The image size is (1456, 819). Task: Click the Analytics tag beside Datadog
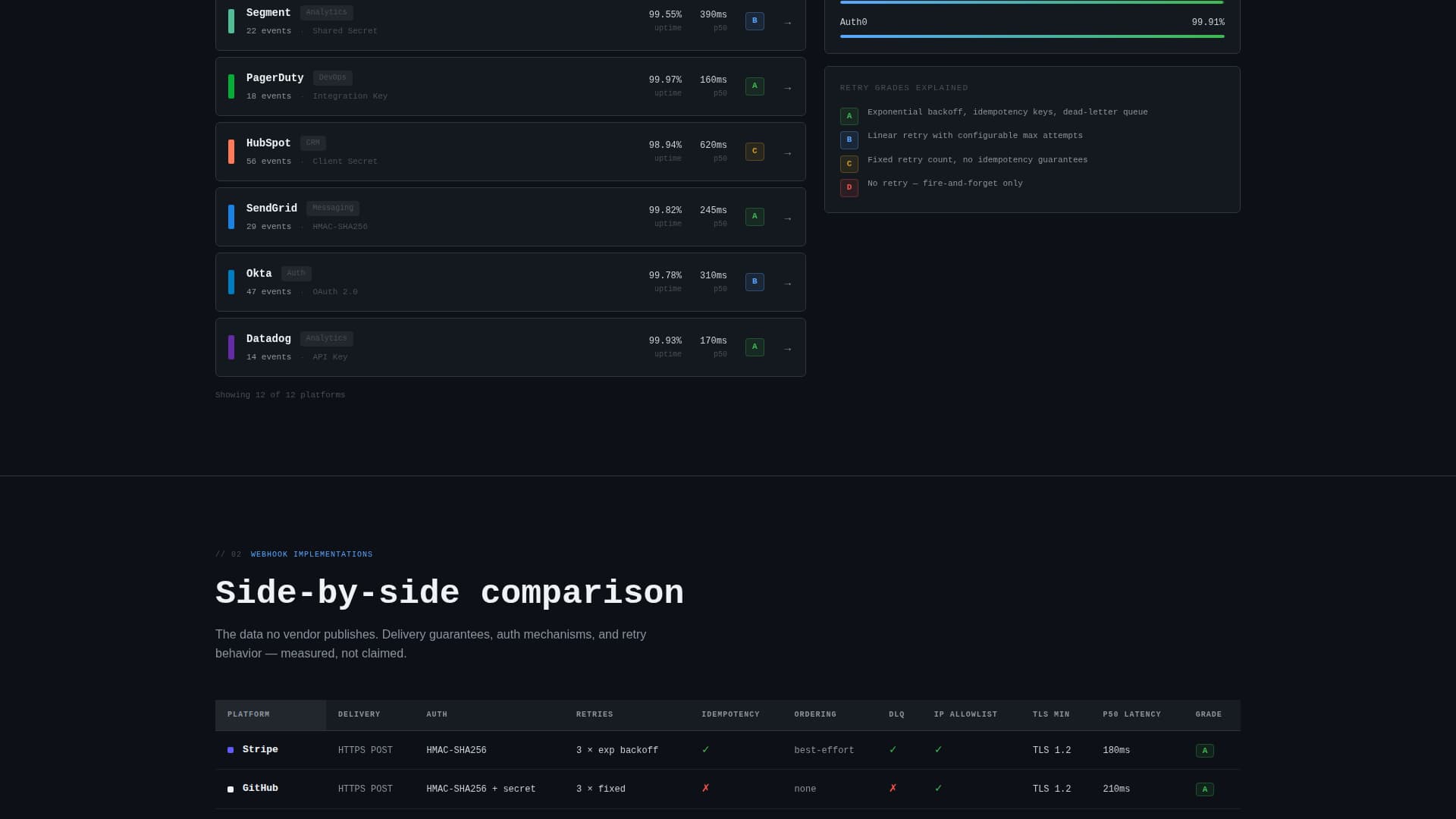click(326, 339)
